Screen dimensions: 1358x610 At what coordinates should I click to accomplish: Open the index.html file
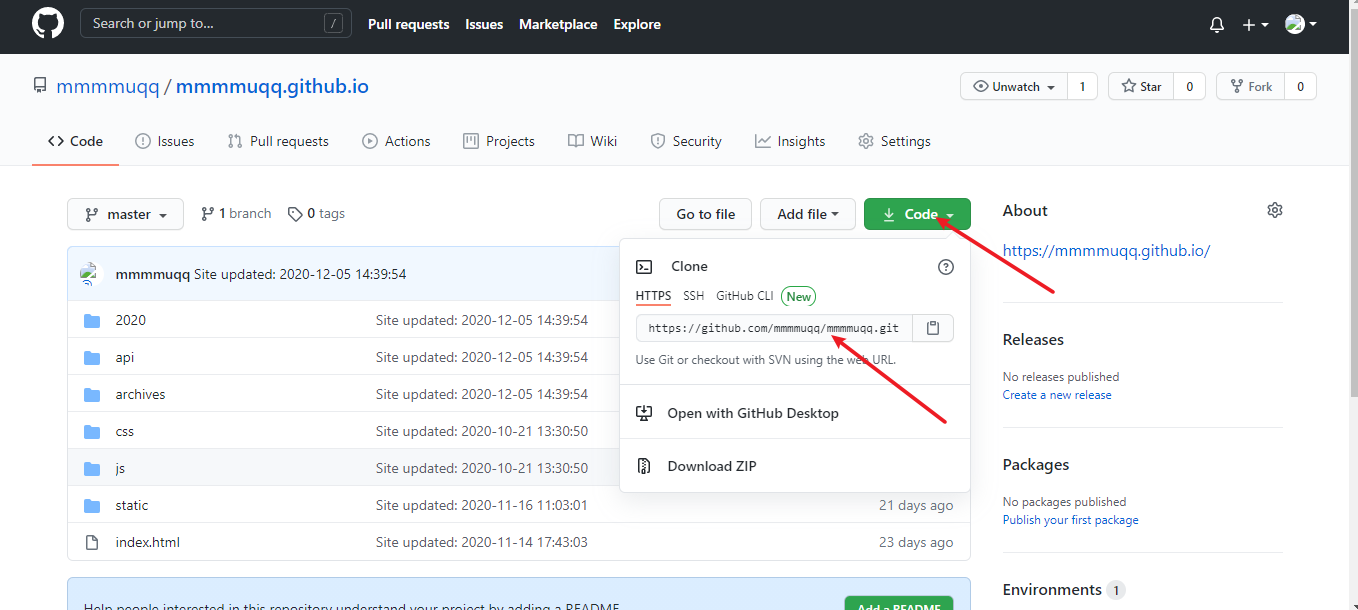(147, 542)
